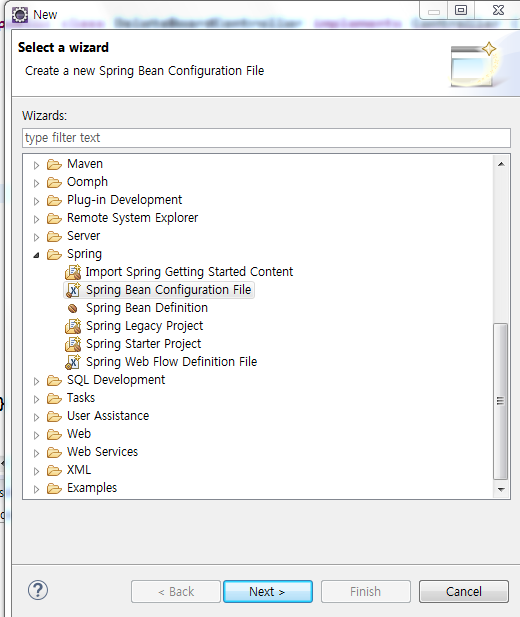Click the disabled < Back button
520x617 pixels.
(x=176, y=591)
